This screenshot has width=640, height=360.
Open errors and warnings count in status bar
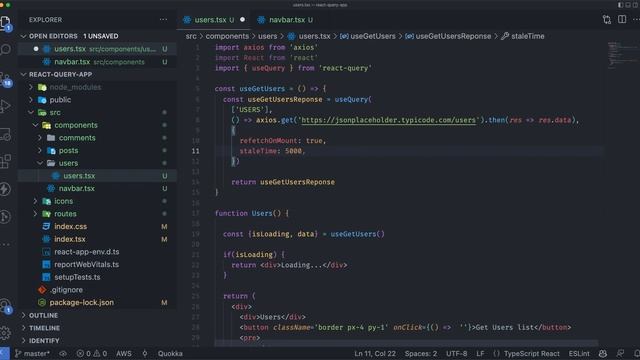coord(92,353)
